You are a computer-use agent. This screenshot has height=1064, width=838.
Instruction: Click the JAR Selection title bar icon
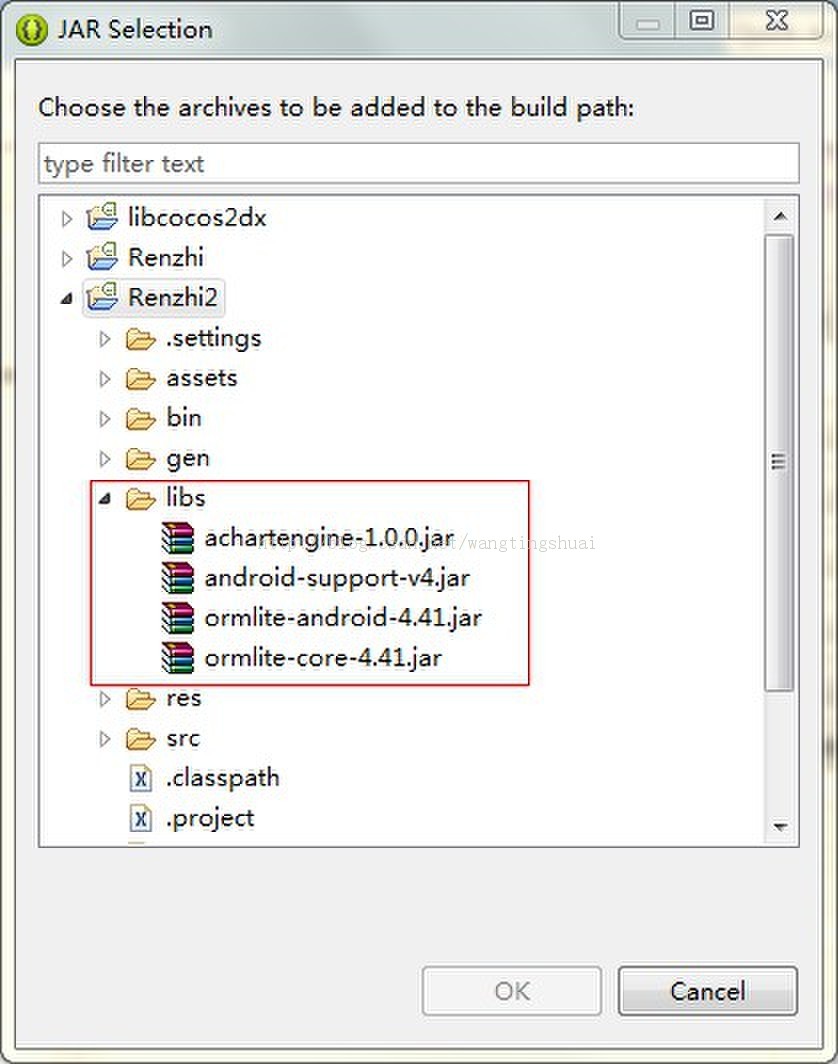tap(31, 30)
